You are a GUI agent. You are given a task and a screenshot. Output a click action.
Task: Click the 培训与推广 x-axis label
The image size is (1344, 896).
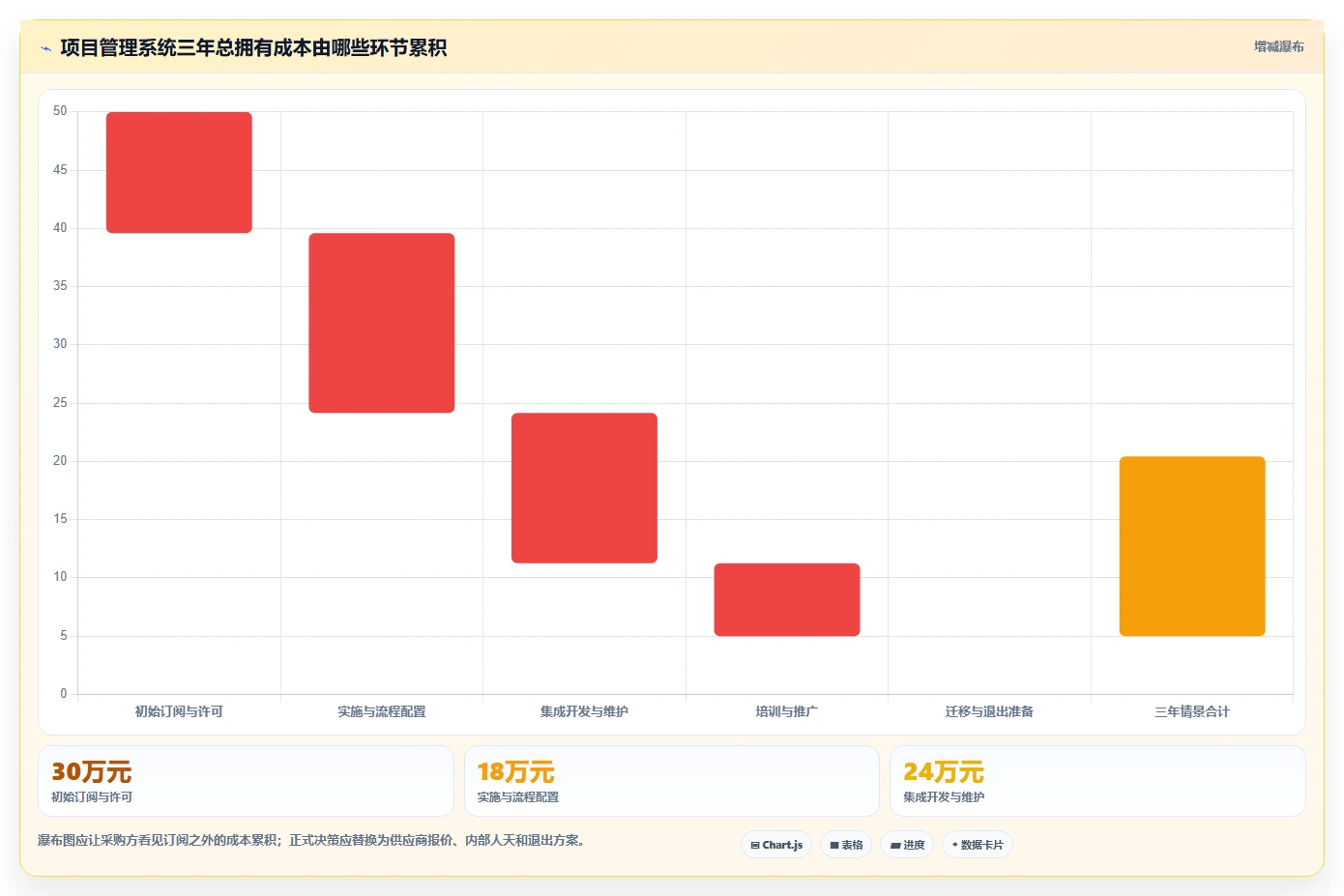tap(787, 711)
